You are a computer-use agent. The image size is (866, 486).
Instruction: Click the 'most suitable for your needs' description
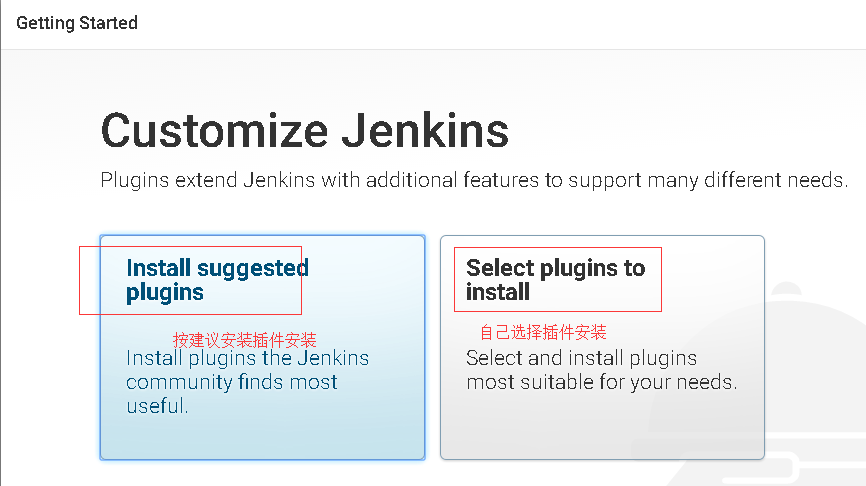pos(601,382)
